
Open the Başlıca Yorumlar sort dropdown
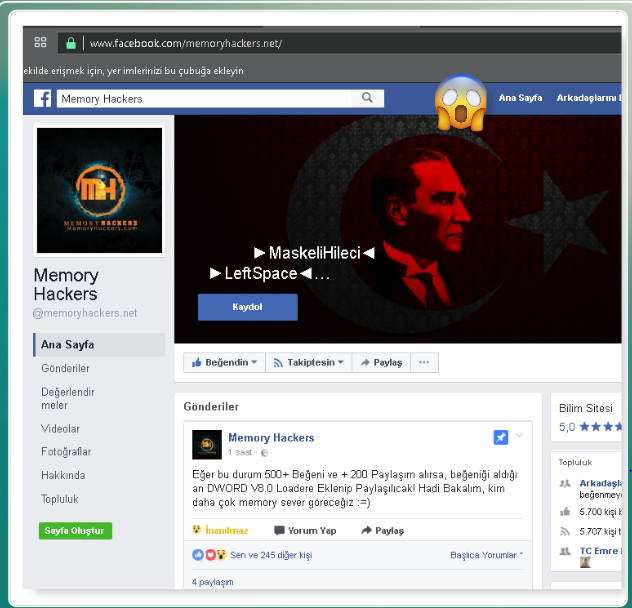point(486,555)
